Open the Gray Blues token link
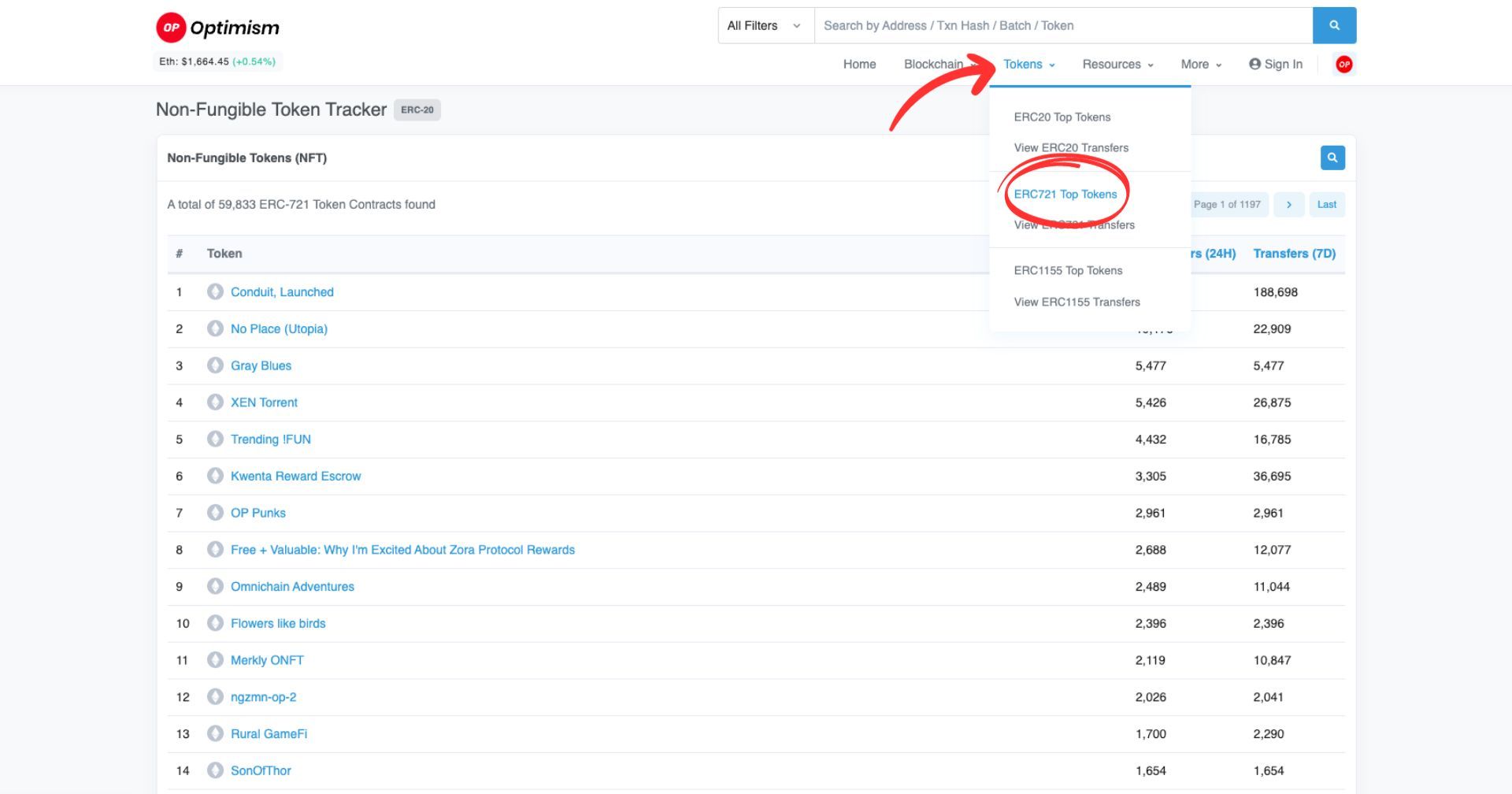This screenshot has width=1512, height=794. pyautogui.click(x=261, y=366)
